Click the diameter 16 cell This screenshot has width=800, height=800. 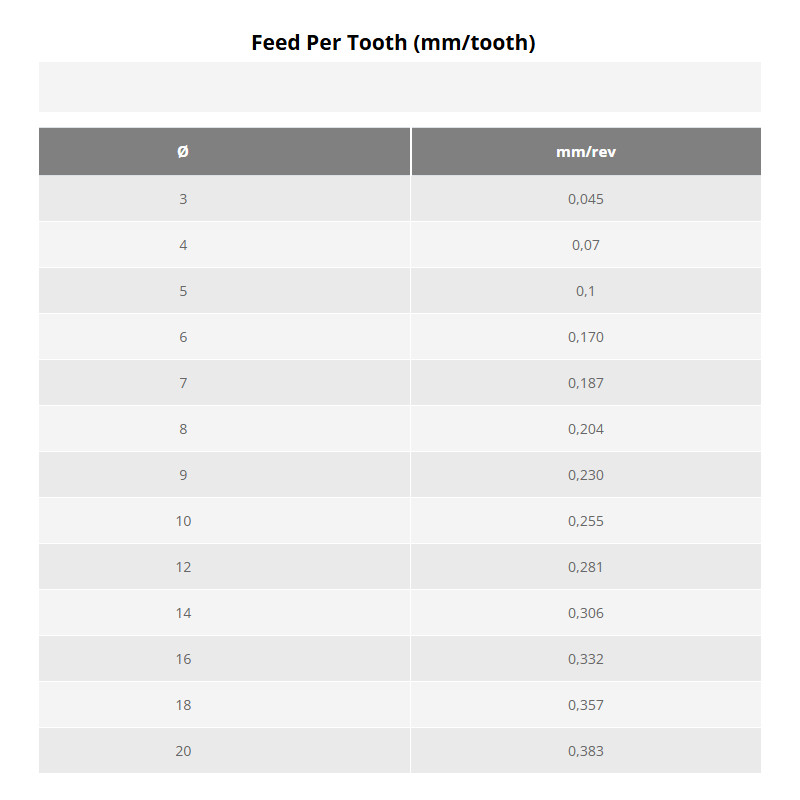183,659
